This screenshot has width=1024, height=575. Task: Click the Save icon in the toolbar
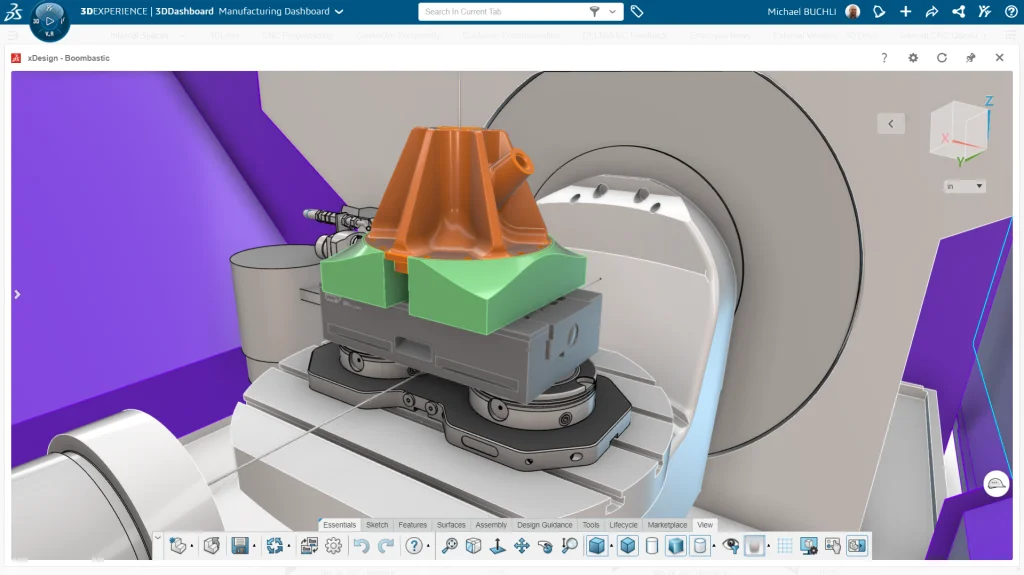click(240, 546)
